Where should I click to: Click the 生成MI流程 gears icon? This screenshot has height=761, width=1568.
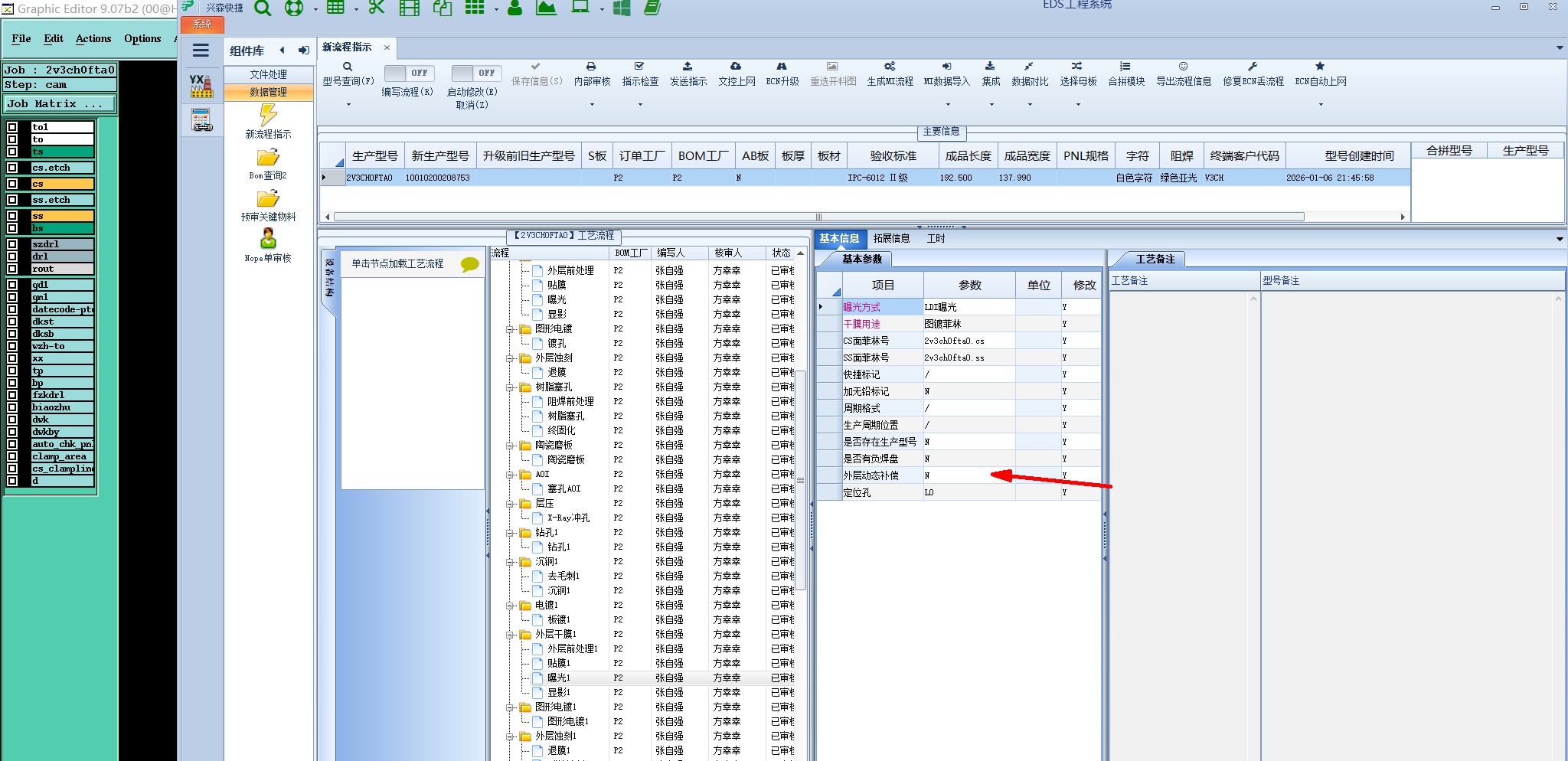(890, 67)
